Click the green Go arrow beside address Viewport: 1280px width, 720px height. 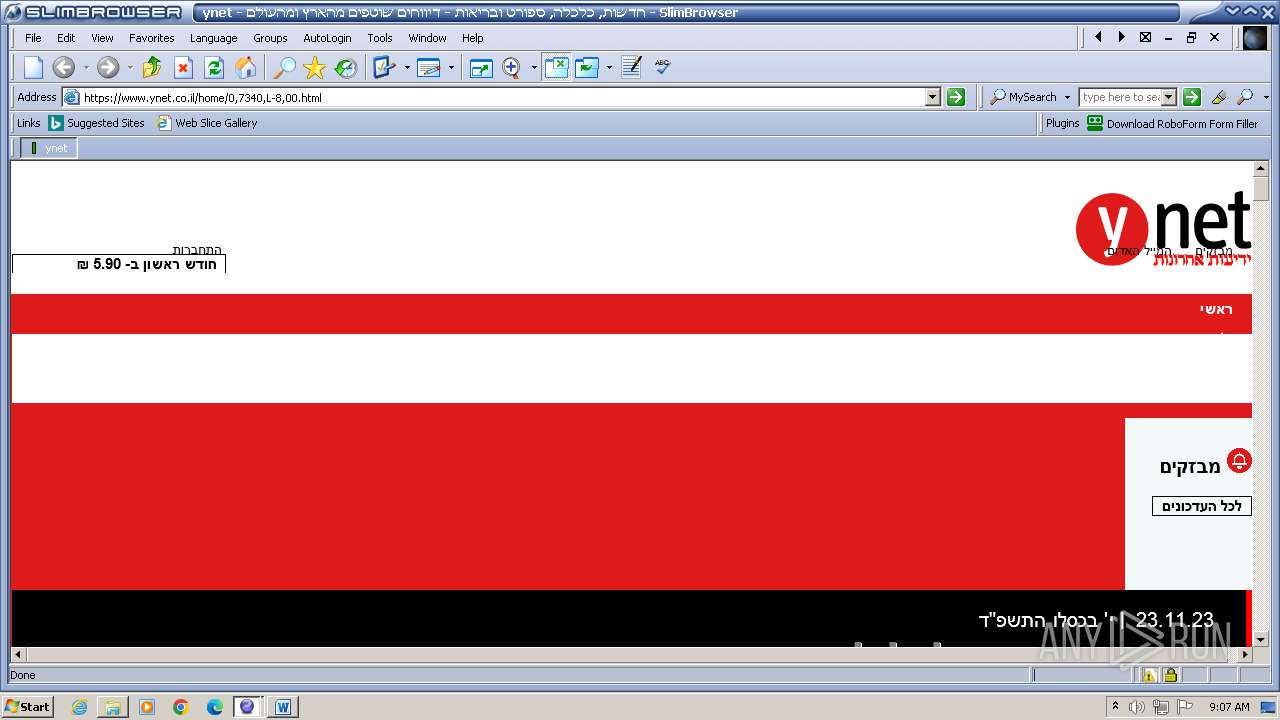point(956,97)
